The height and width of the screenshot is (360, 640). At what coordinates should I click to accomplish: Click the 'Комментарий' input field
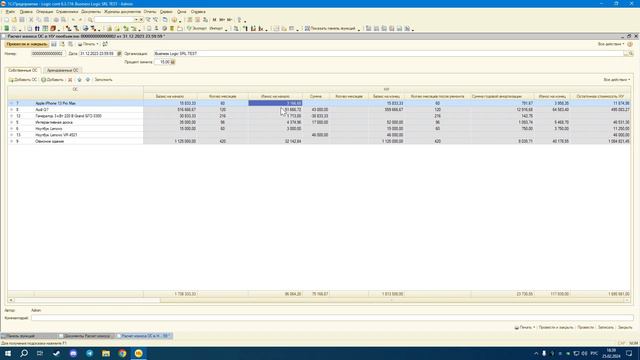pos(332,318)
